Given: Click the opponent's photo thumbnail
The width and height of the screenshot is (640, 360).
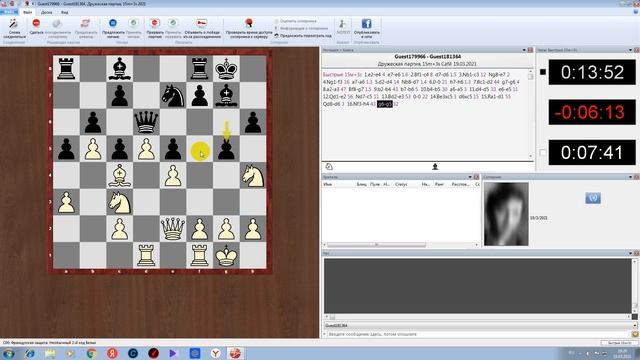Looking at the screenshot, I should (506, 214).
